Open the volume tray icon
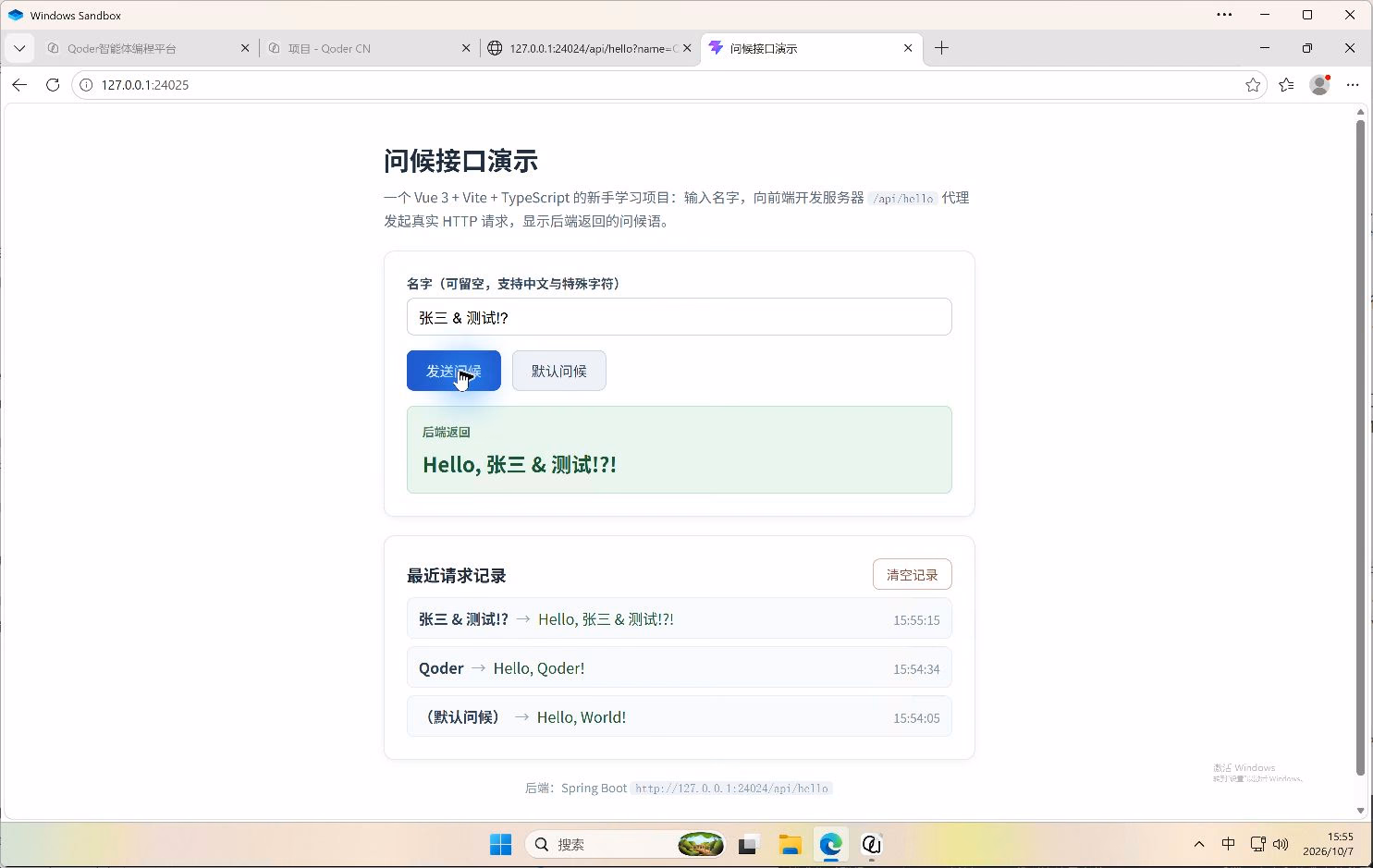The width and height of the screenshot is (1373, 868). tap(1281, 844)
